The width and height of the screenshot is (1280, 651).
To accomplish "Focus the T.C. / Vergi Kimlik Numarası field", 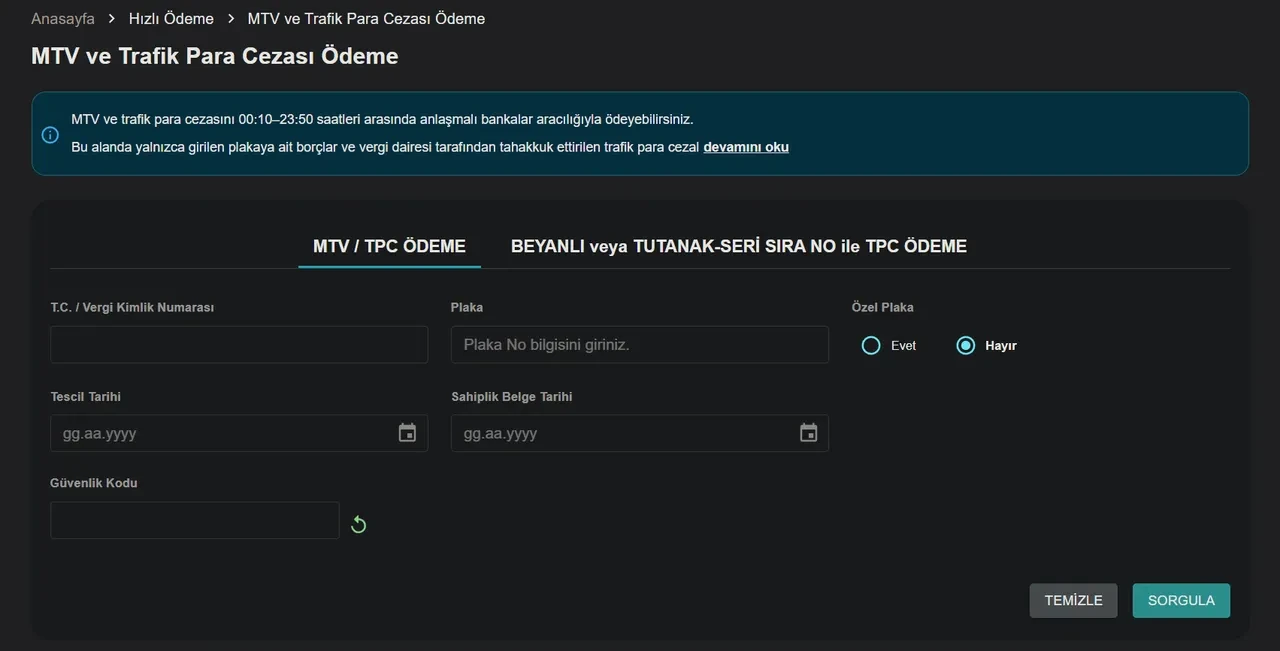I will (239, 344).
